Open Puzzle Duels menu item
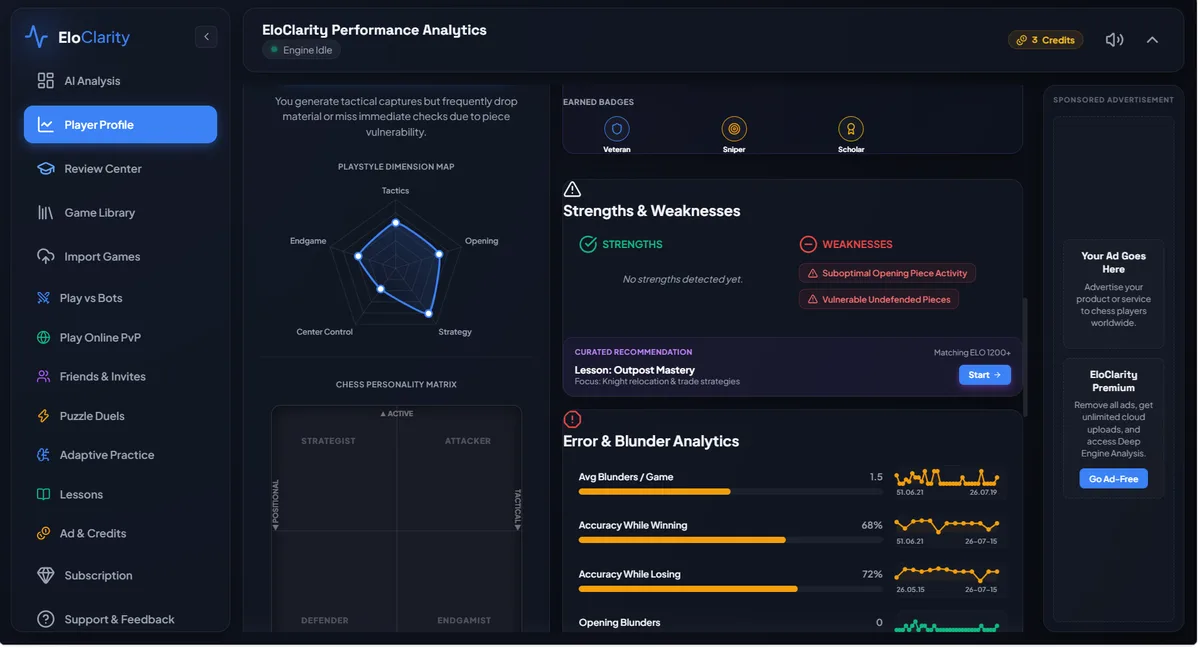The height and width of the screenshot is (648, 1200). [120, 416]
